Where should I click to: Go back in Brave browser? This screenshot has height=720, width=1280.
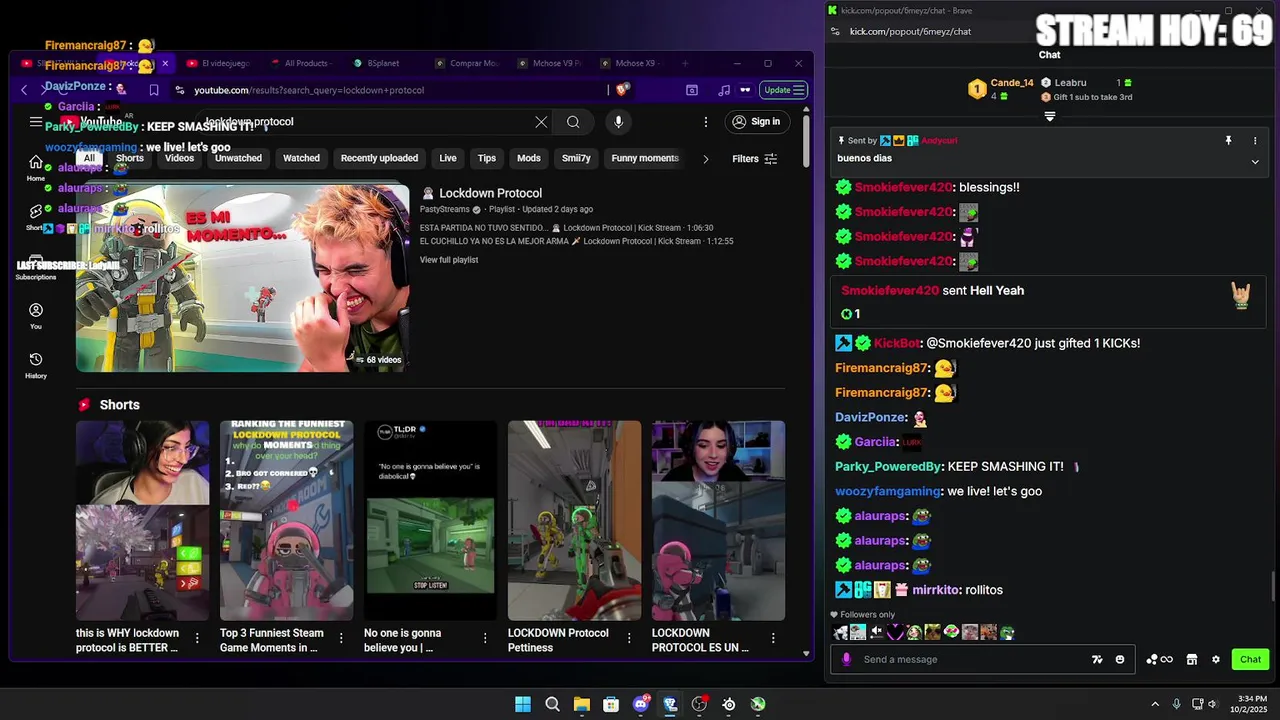[24, 90]
